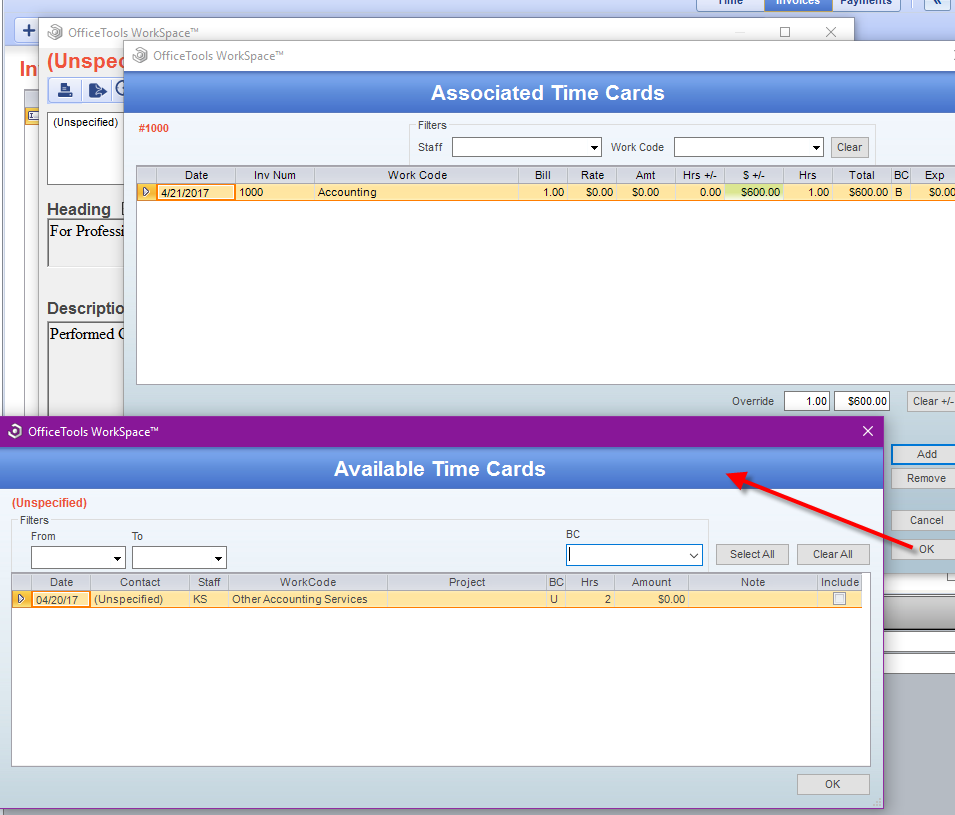Click the Amount cell showing $0.00 in Available Time Cards
The width and height of the screenshot is (955, 815).
[x=651, y=599]
